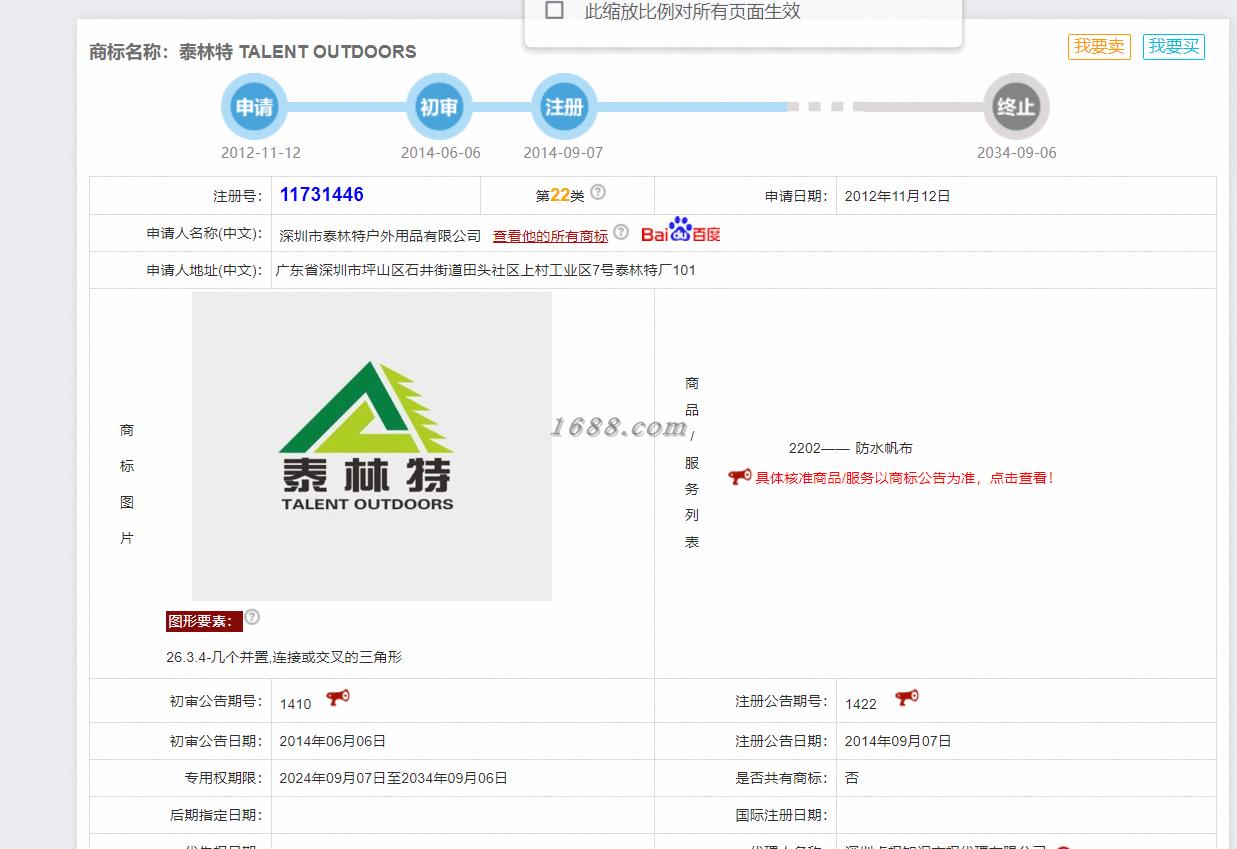Screen dimensions: 1237x849
Task: Select the 申请 timeline stage circle
Action: (x=254, y=106)
